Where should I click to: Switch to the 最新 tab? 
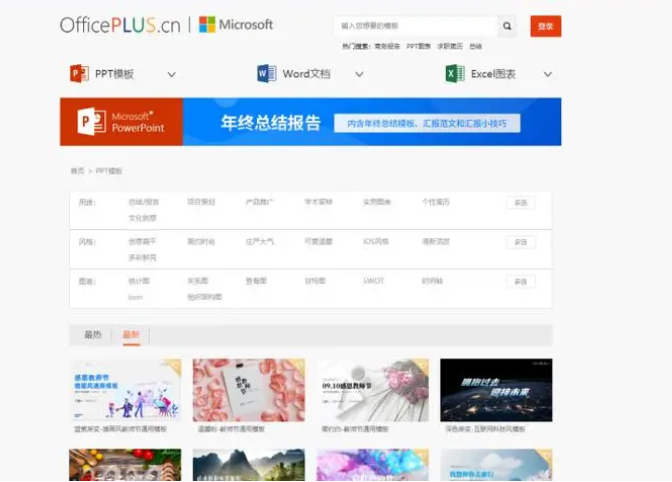[131, 335]
